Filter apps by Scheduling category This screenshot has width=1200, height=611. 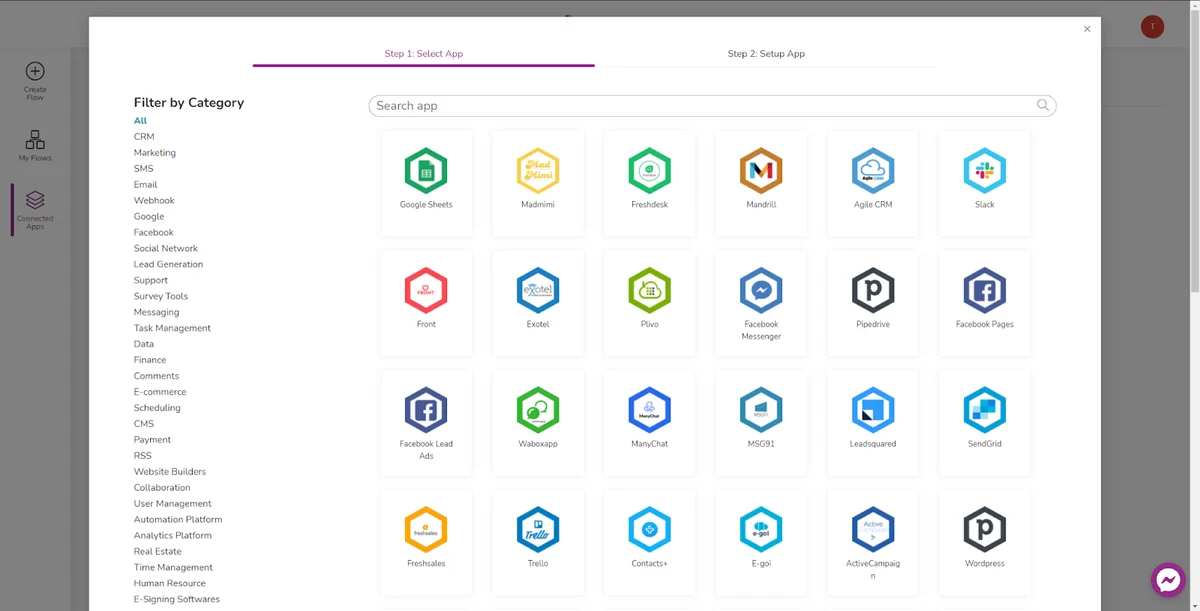pyautogui.click(x=157, y=408)
